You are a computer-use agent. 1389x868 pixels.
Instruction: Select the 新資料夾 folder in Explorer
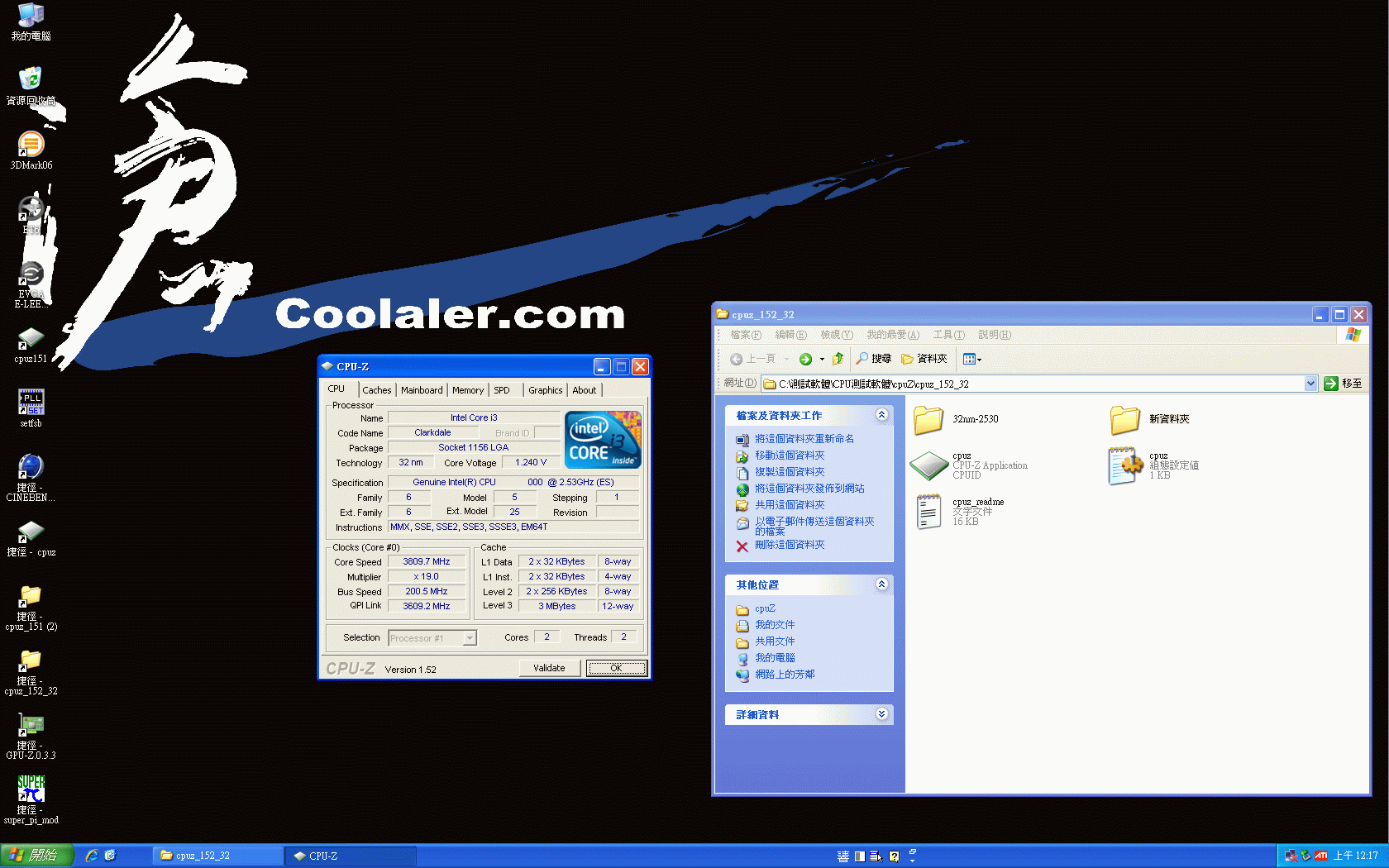[1150, 419]
